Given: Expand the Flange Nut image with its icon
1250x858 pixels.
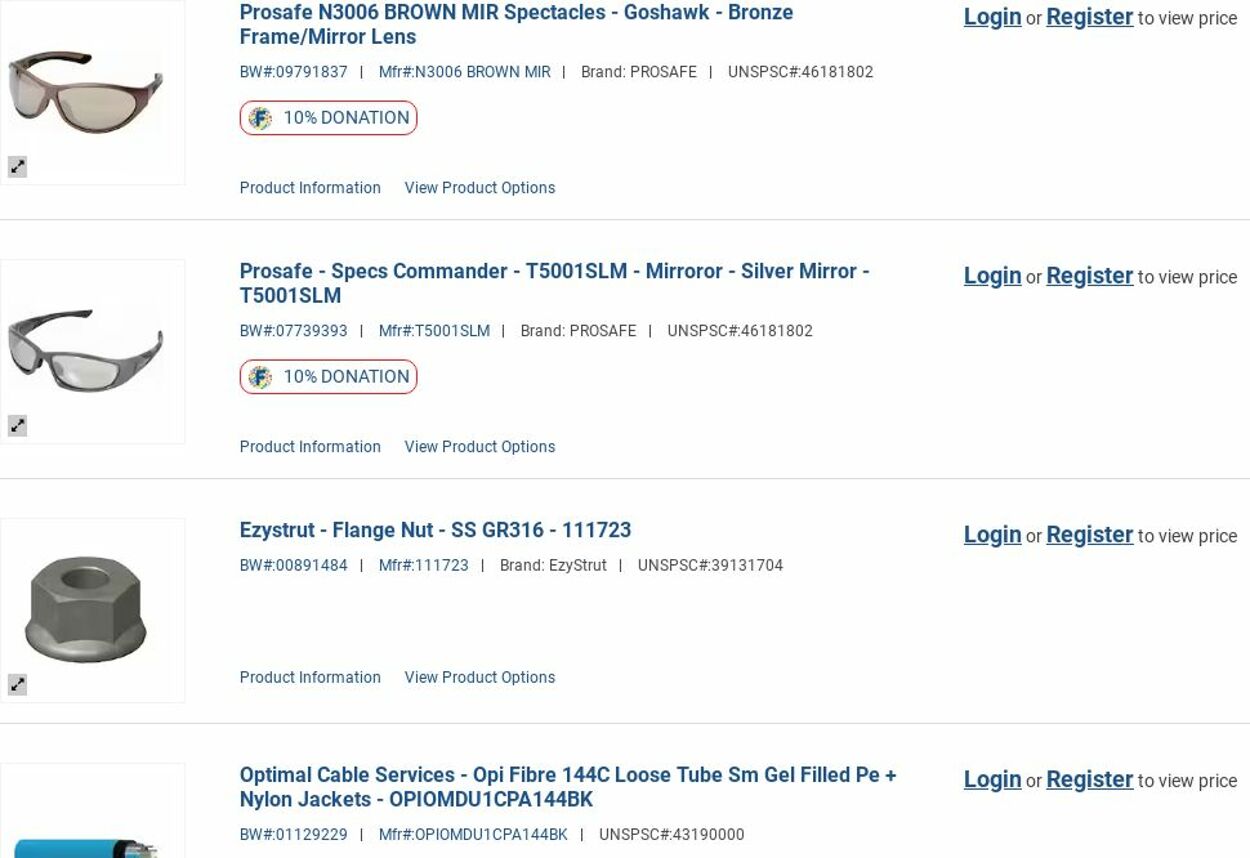Looking at the screenshot, I should point(18,685).
